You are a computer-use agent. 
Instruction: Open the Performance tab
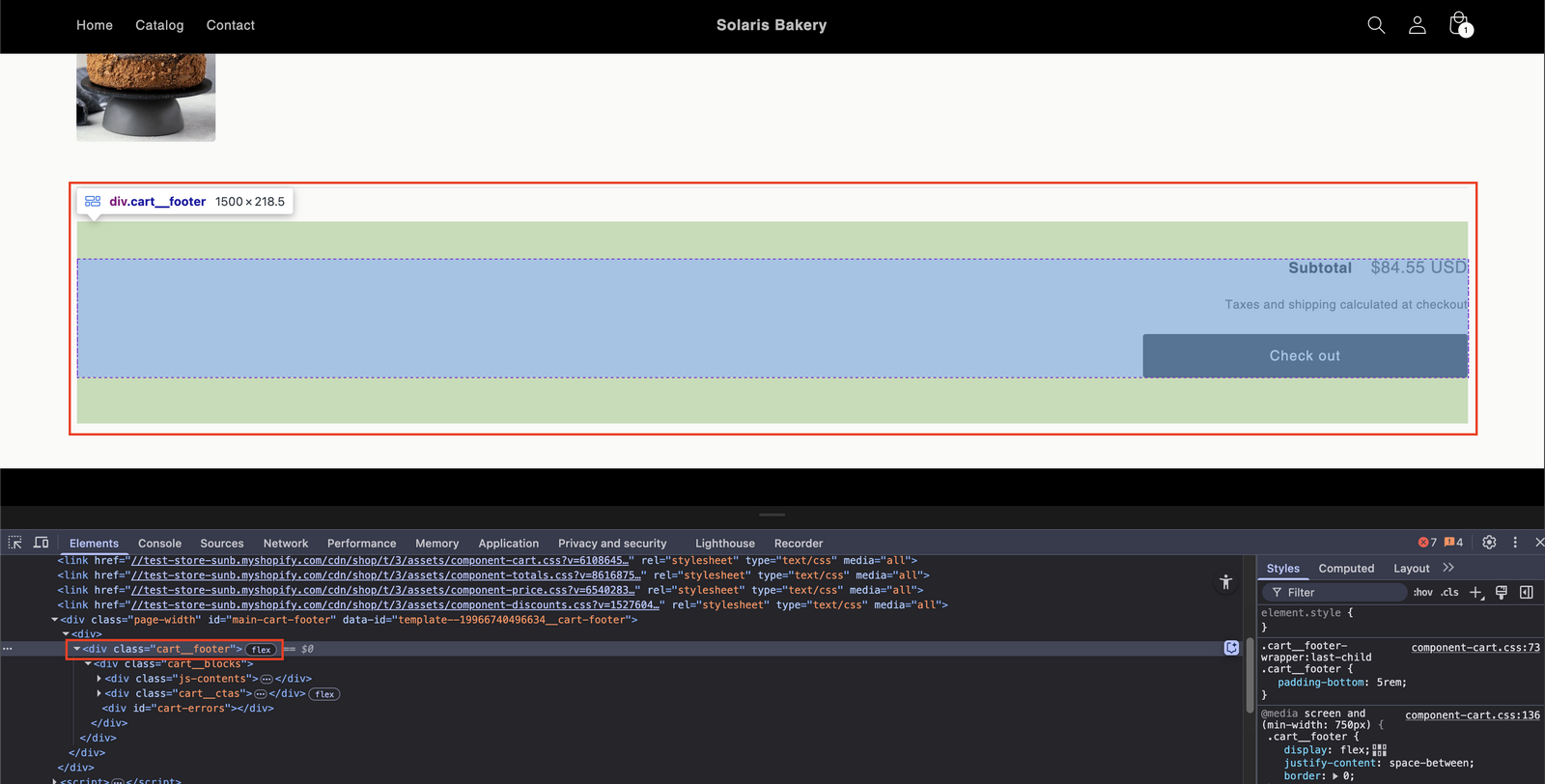tap(361, 544)
